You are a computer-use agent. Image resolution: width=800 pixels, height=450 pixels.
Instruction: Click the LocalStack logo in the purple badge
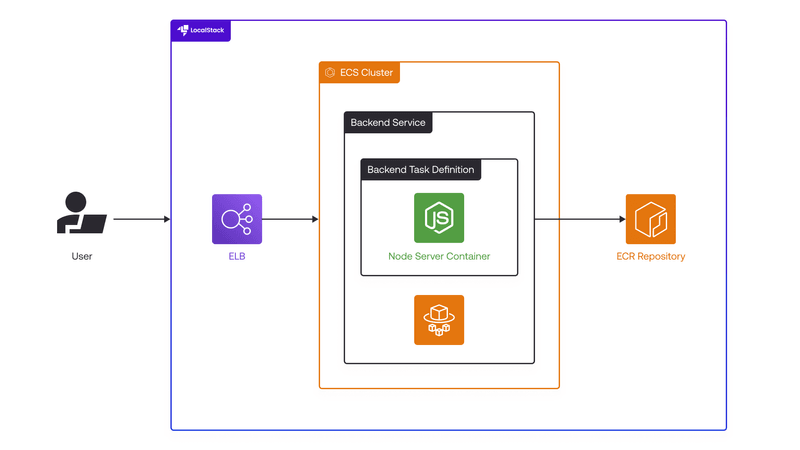click(182, 31)
